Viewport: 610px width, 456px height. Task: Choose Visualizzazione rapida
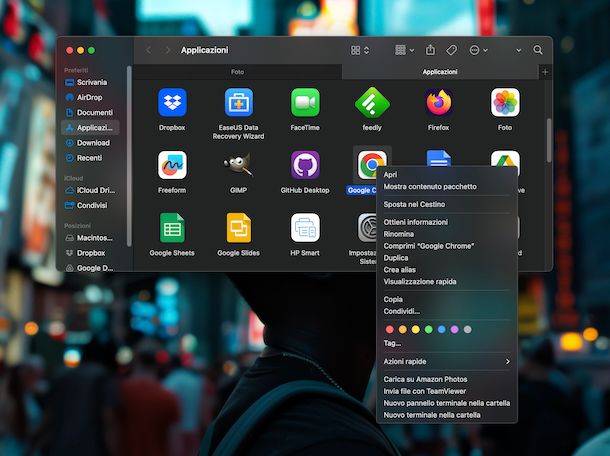click(x=447, y=282)
